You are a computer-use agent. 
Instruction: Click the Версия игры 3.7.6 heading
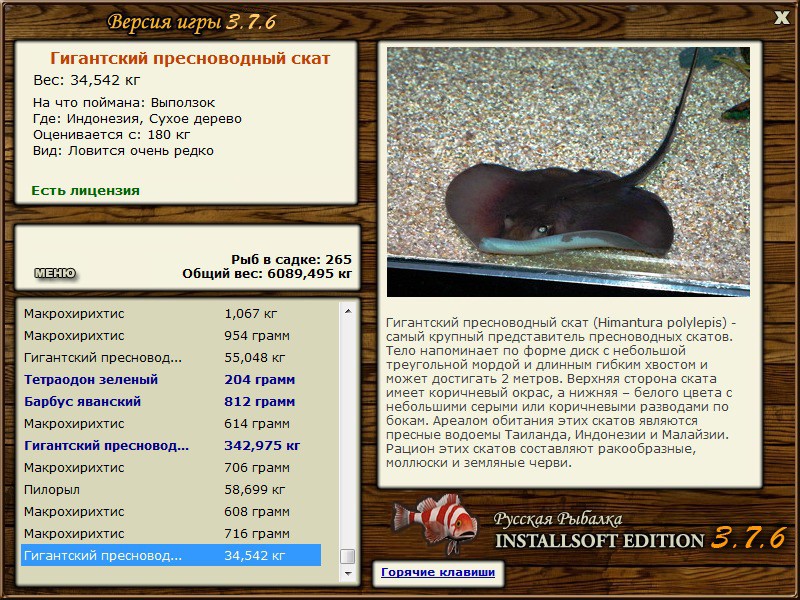pos(192,22)
